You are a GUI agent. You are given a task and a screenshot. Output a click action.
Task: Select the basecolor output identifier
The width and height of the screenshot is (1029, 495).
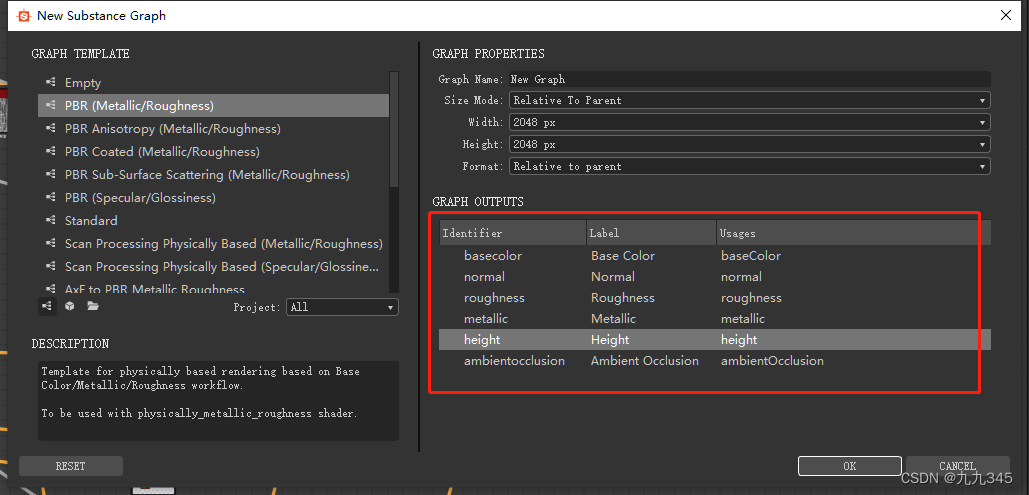pos(493,255)
